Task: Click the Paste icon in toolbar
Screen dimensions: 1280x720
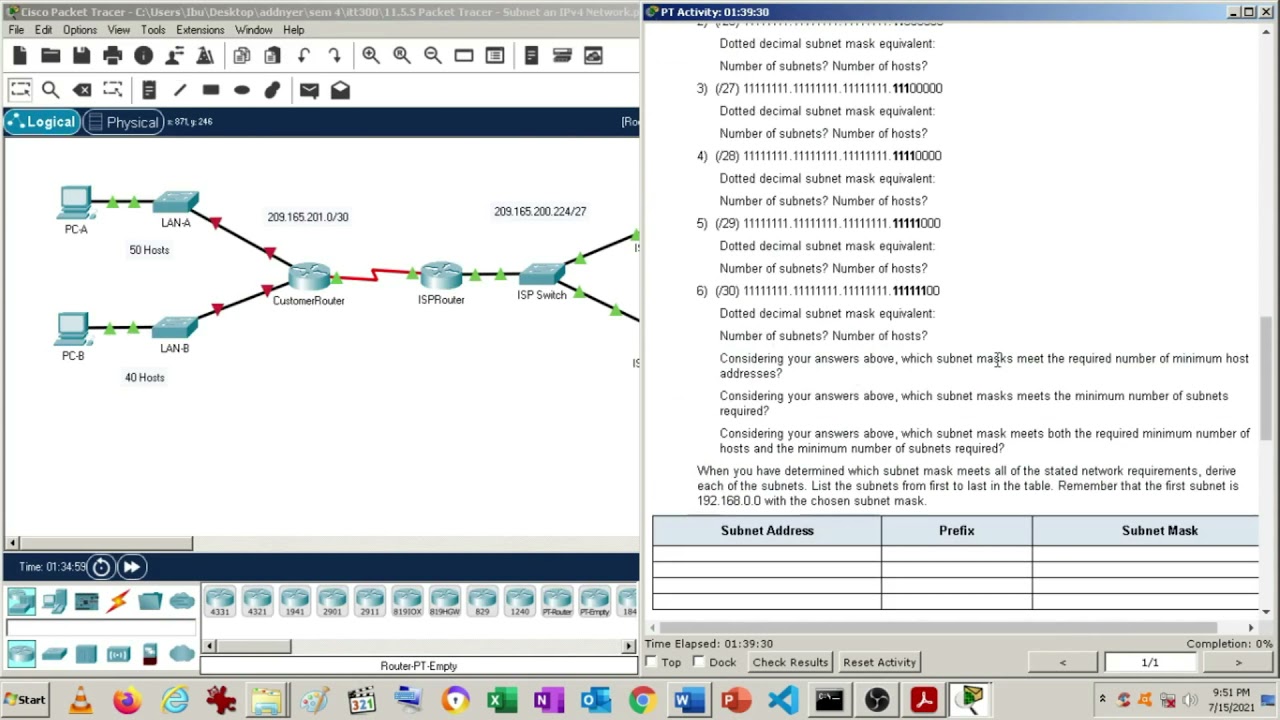Action: [273, 56]
